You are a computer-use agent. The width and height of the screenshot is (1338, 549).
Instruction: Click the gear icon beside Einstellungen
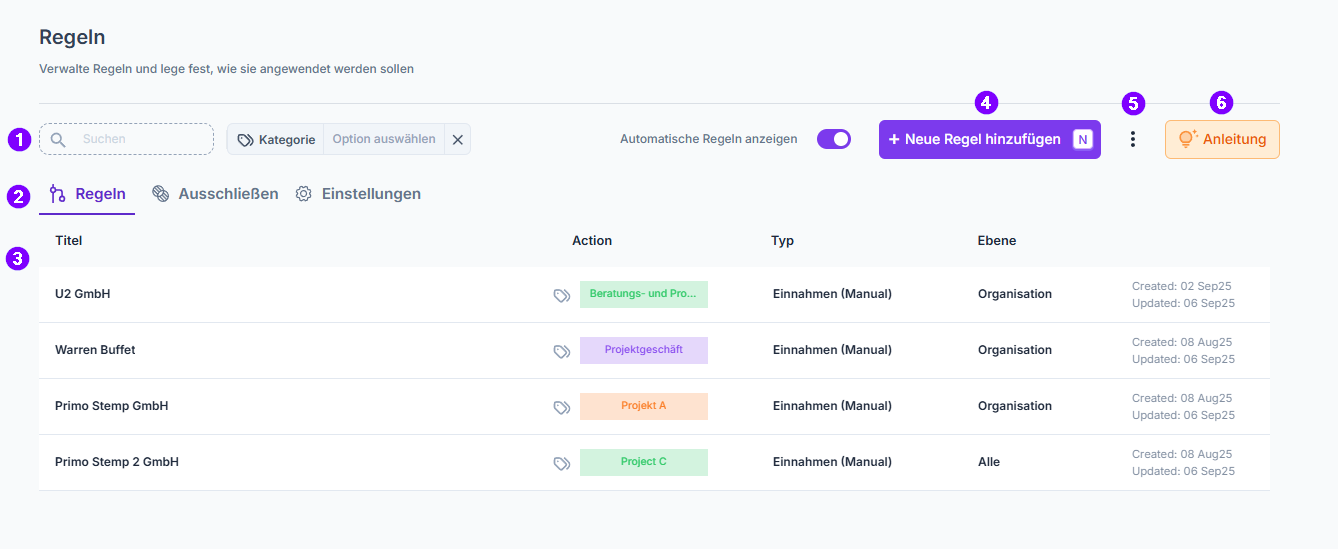[x=304, y=194]
